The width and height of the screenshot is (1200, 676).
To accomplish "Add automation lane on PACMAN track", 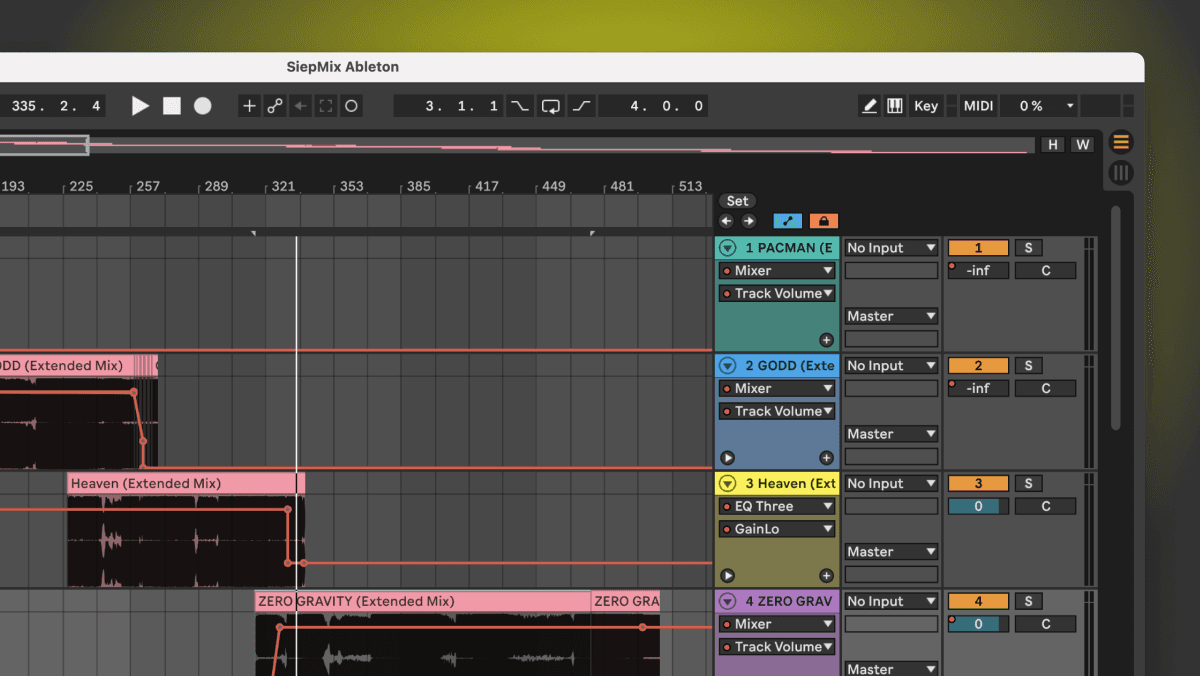I will click(826, 340).
